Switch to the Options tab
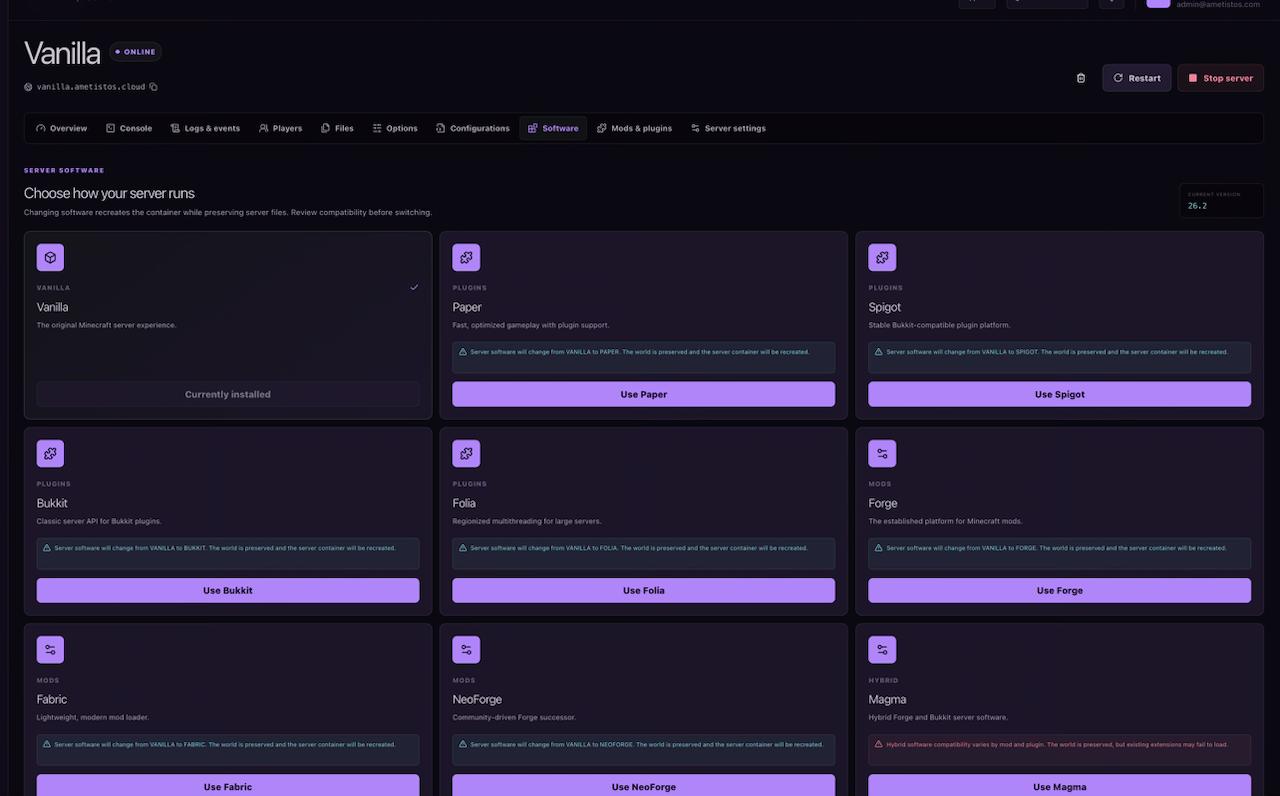Screen dimensions: 1280x796 coord(395,128)
